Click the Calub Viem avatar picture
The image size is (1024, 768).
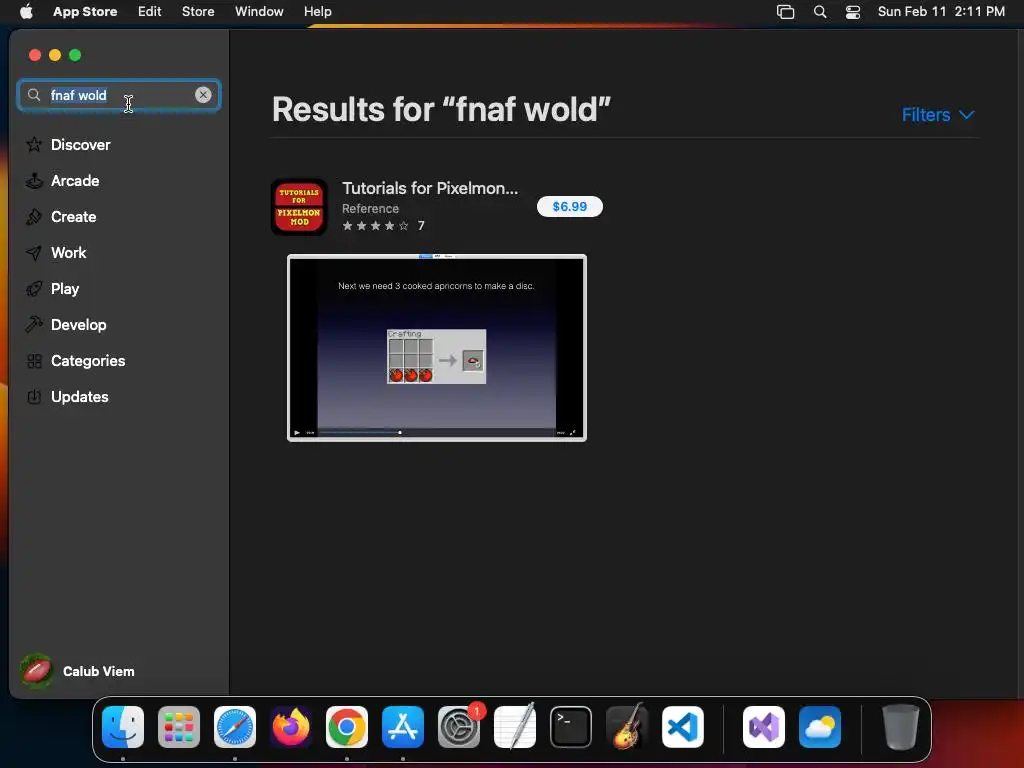(x=37, y=671)
